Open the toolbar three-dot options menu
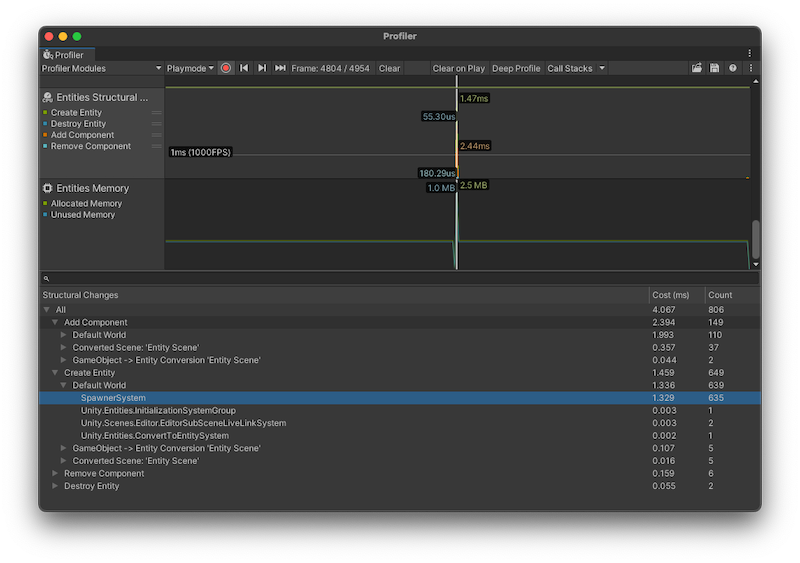Viewport: 800px width, 563px height. coord(750,68)
